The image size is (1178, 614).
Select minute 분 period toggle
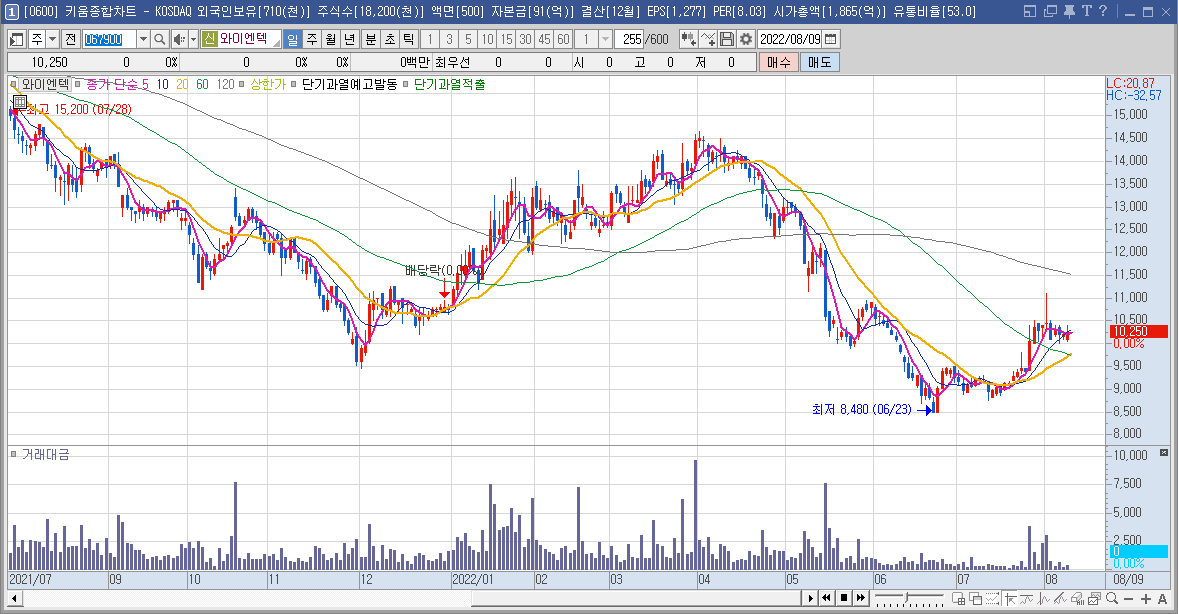pyautogui.click(x=370, y=39)
